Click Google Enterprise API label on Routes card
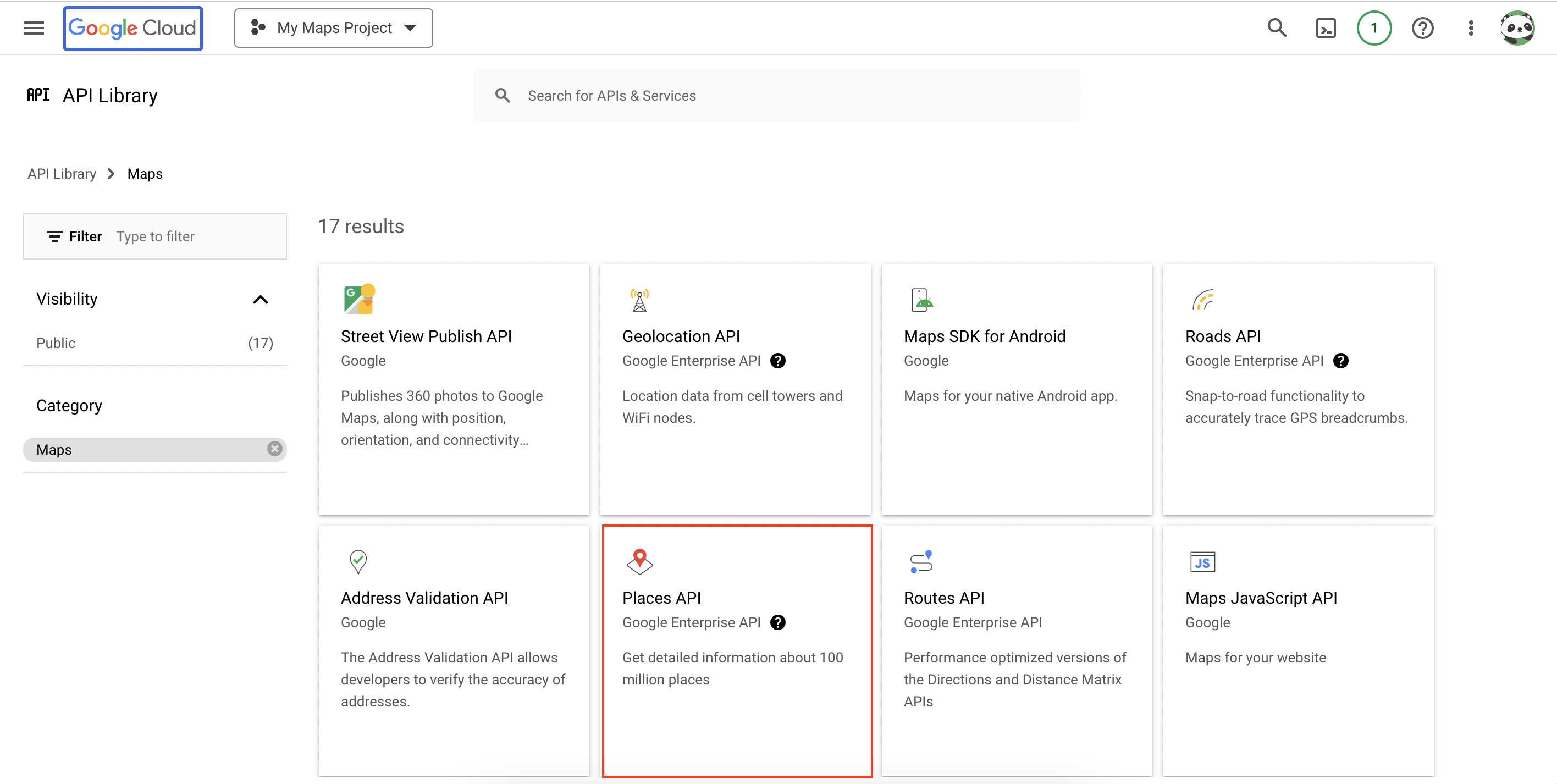The width and height of the screenshot is (1557, 784). click(973, 622)
